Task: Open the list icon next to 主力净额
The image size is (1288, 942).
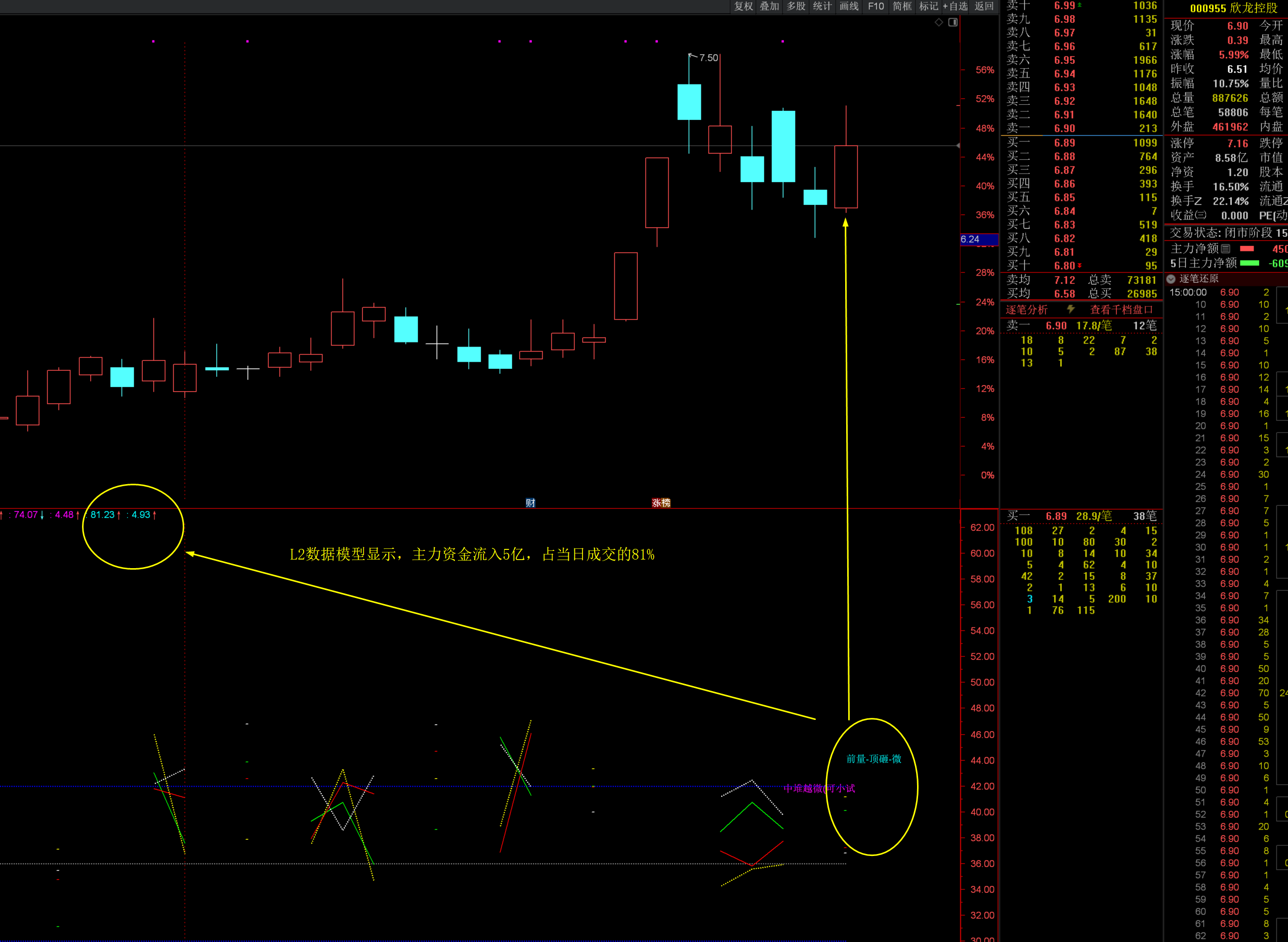Action: tap(1225, 248)
